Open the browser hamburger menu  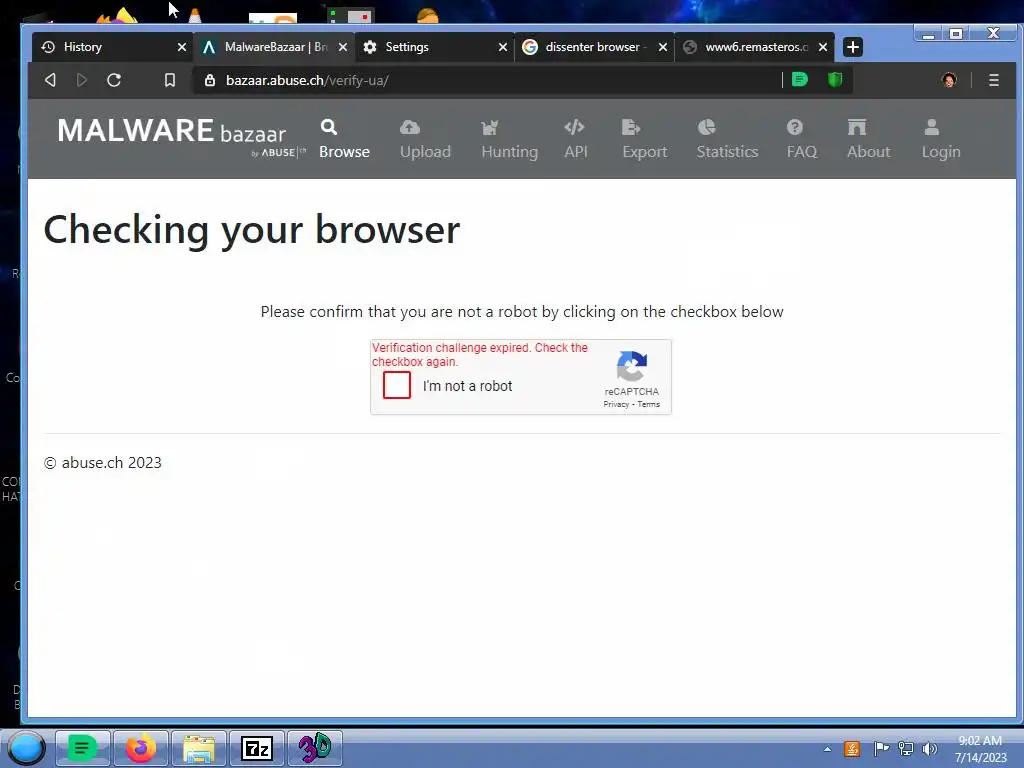click(993, 80)
